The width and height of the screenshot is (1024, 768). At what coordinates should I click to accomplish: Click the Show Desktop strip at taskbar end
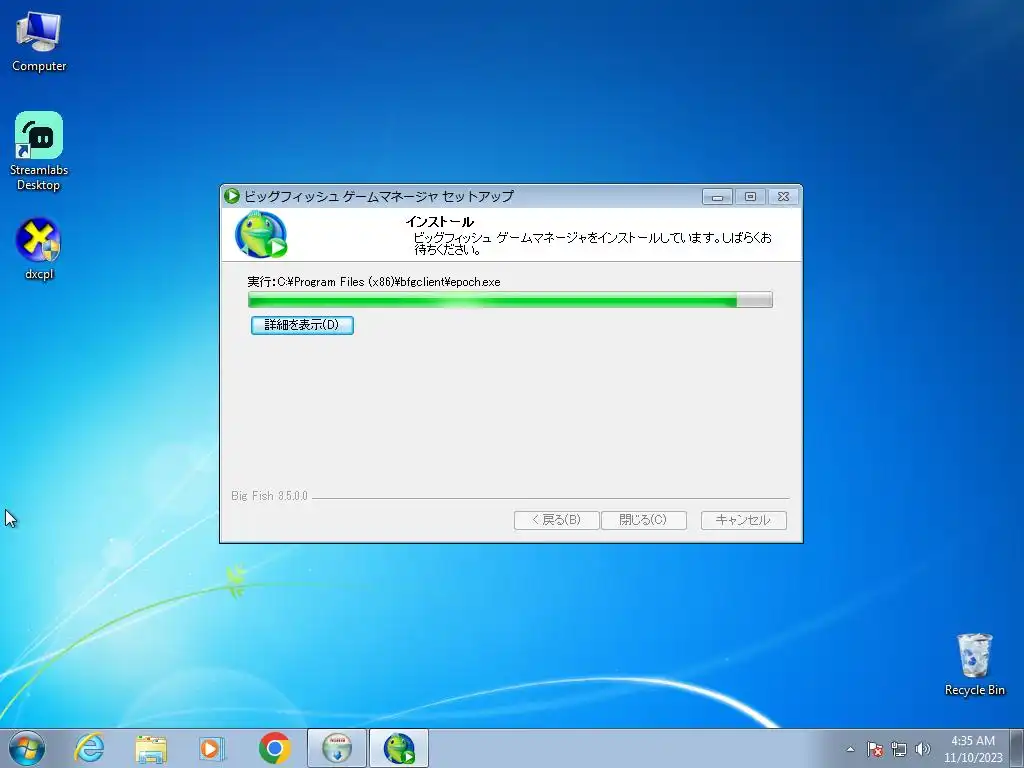[x=1017, y=748]
